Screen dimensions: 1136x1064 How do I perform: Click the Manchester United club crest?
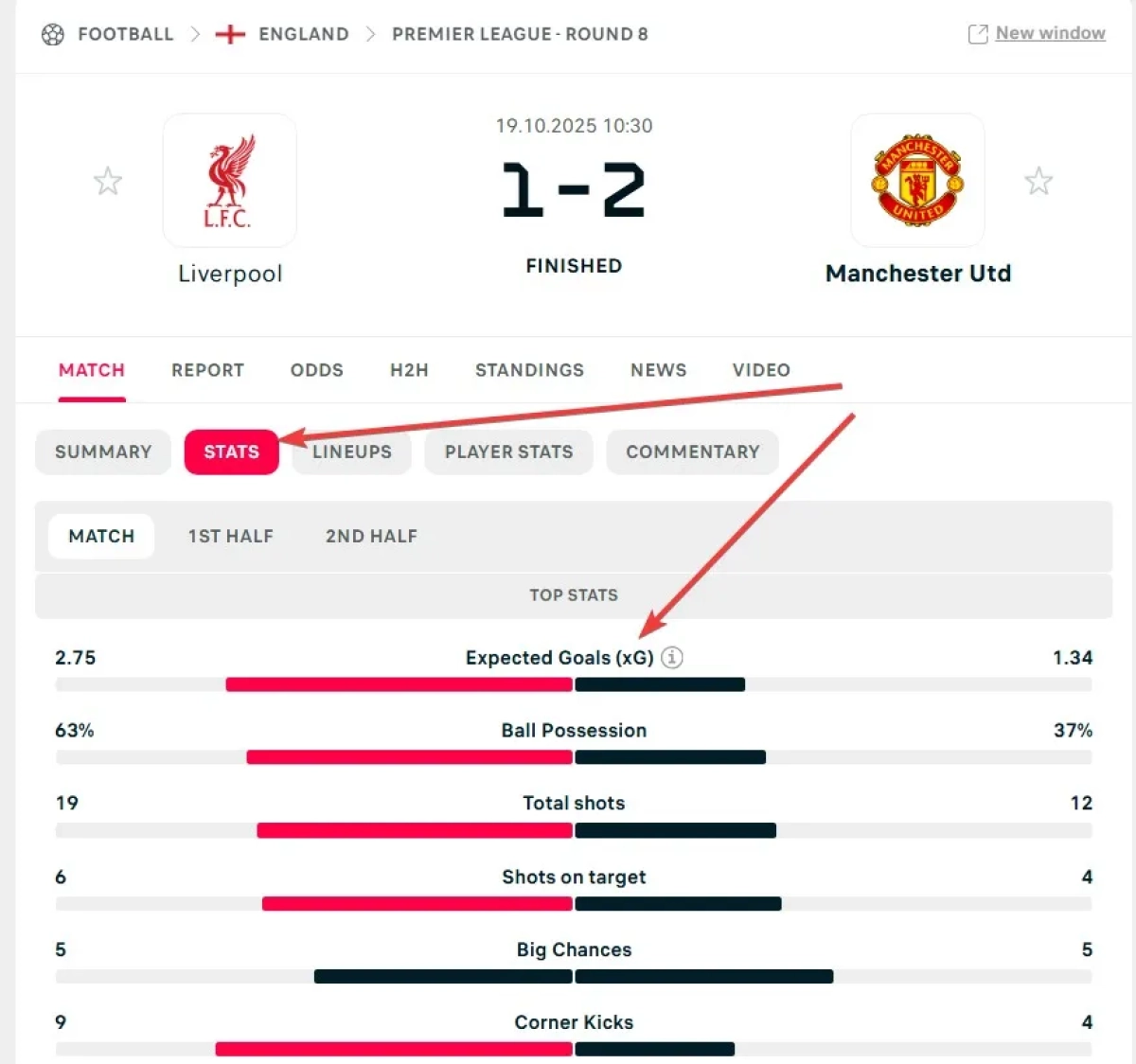[x=917, y=181]
